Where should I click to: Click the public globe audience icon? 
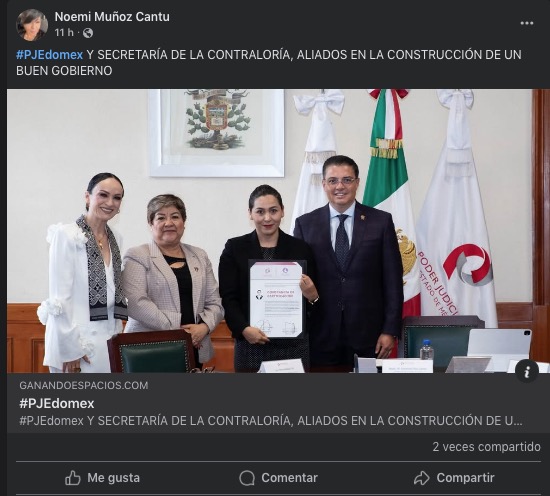click(x=88, y=33)
